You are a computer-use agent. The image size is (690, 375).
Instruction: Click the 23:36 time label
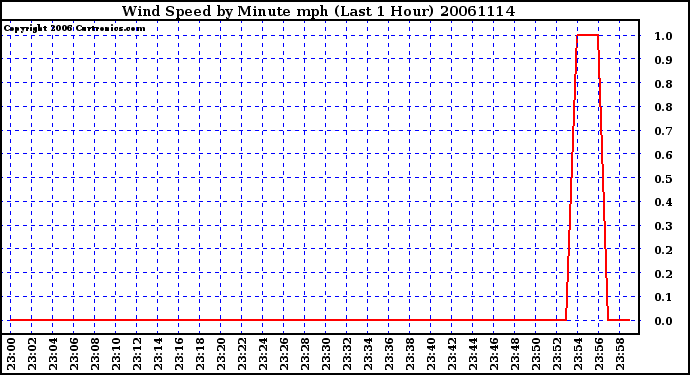389,354
